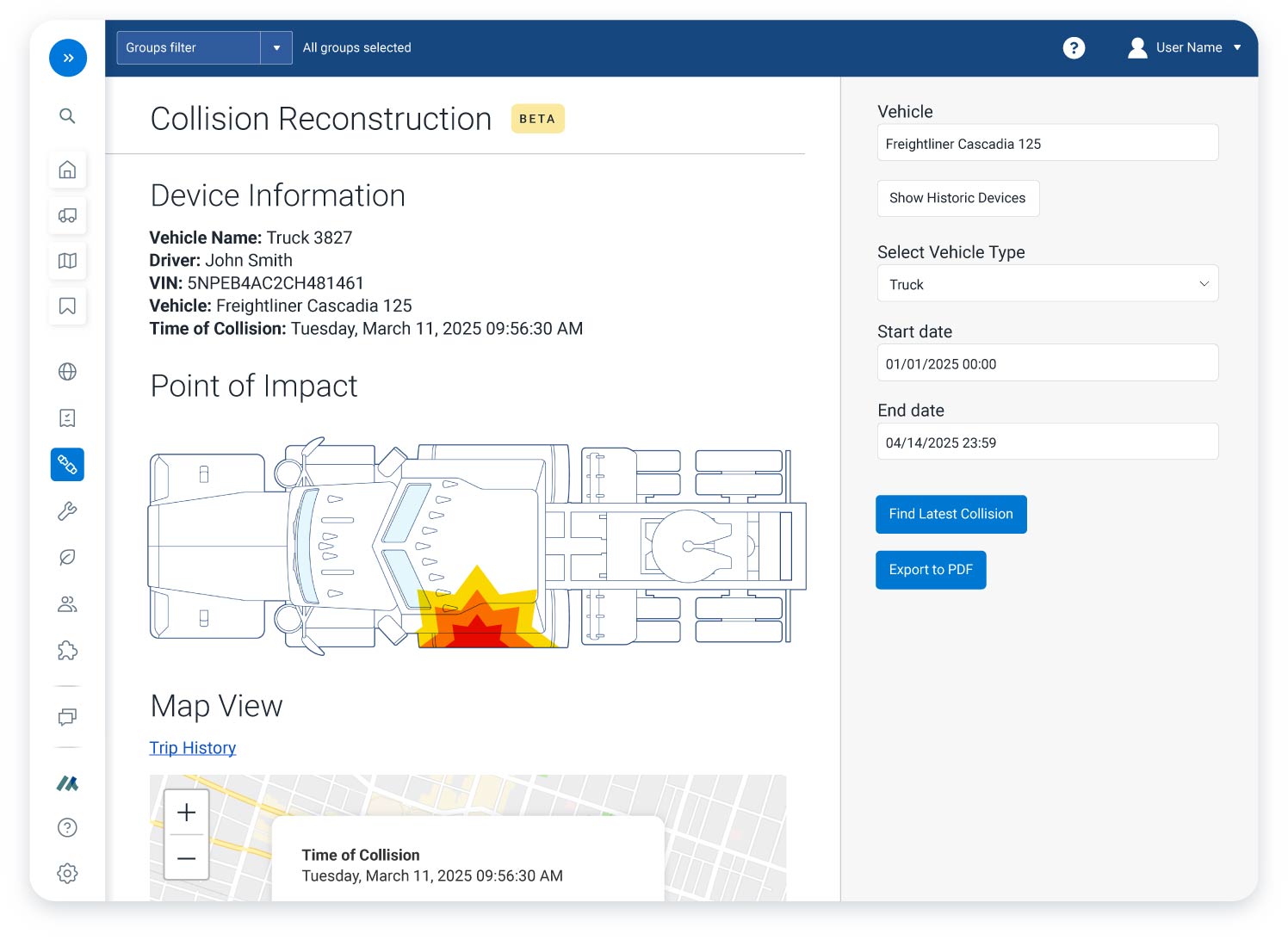Click the Find Latest Collision button
The width and height of the screenshot is (1288, 940).
tap(951, 514)
